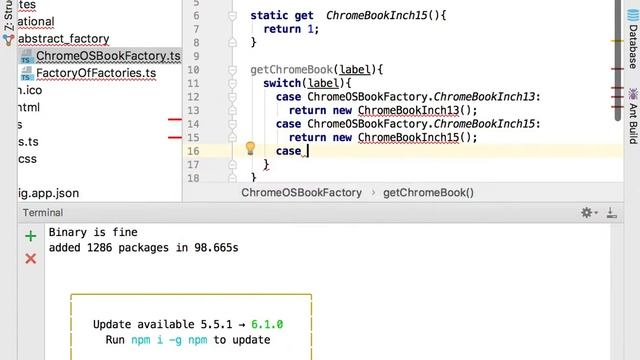
Task: Select the '.ico' file in project tree
Action: point(30,90)
